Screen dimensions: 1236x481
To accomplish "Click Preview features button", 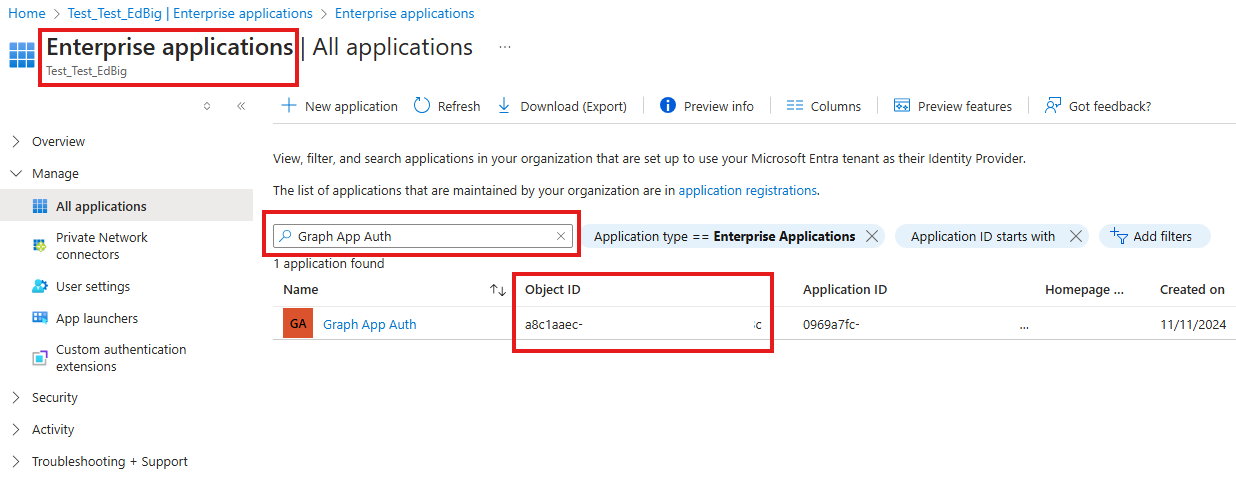I will click(x=953, y=105).
